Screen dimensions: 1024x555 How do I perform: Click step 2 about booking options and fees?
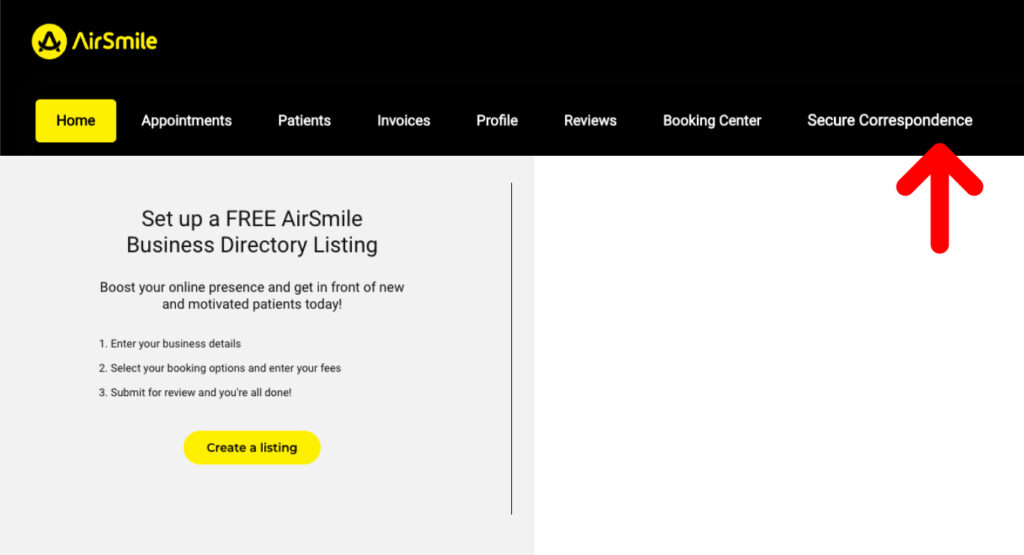(x=220, y=368)
